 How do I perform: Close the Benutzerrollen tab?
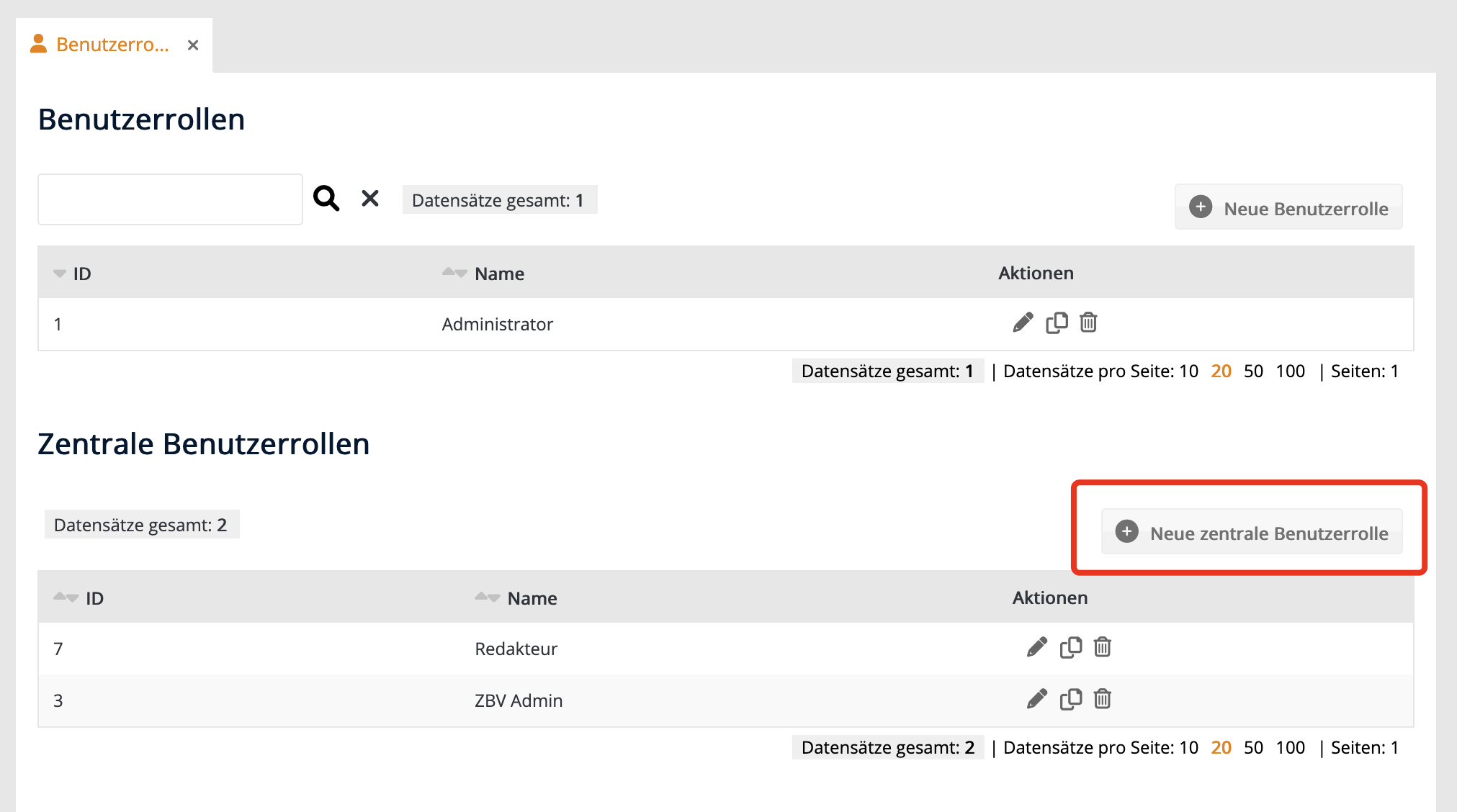192,45
